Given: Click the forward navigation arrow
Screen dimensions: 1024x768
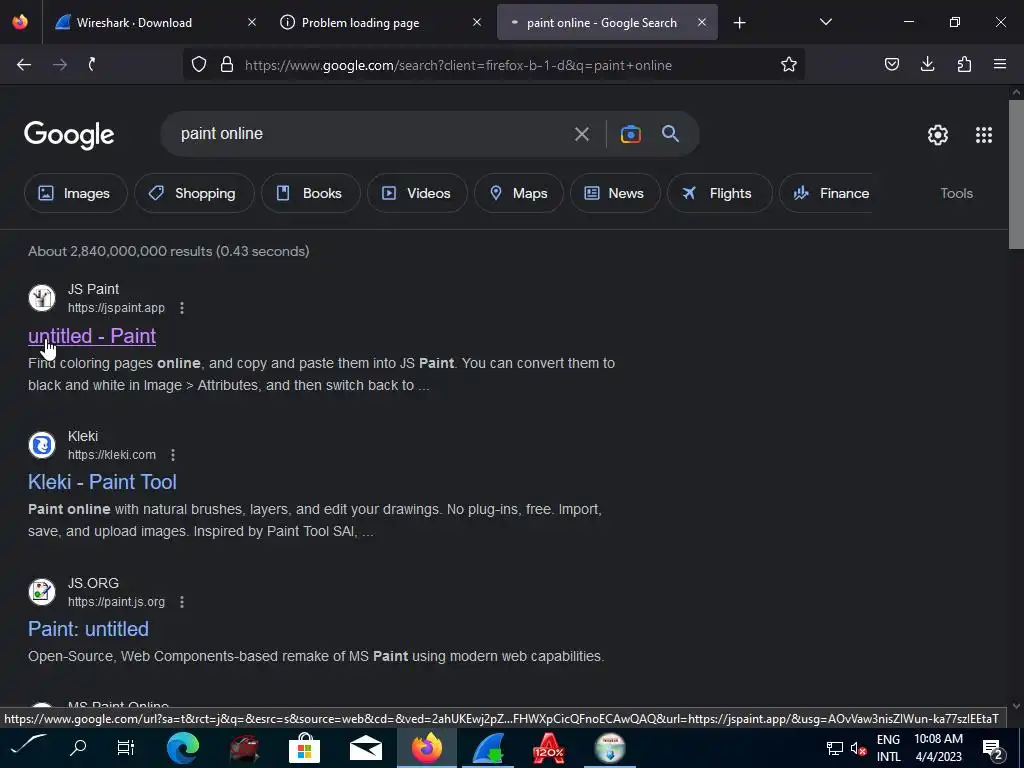Looking at the screenshot, I should pyautogui.click(x=60, y=65).
